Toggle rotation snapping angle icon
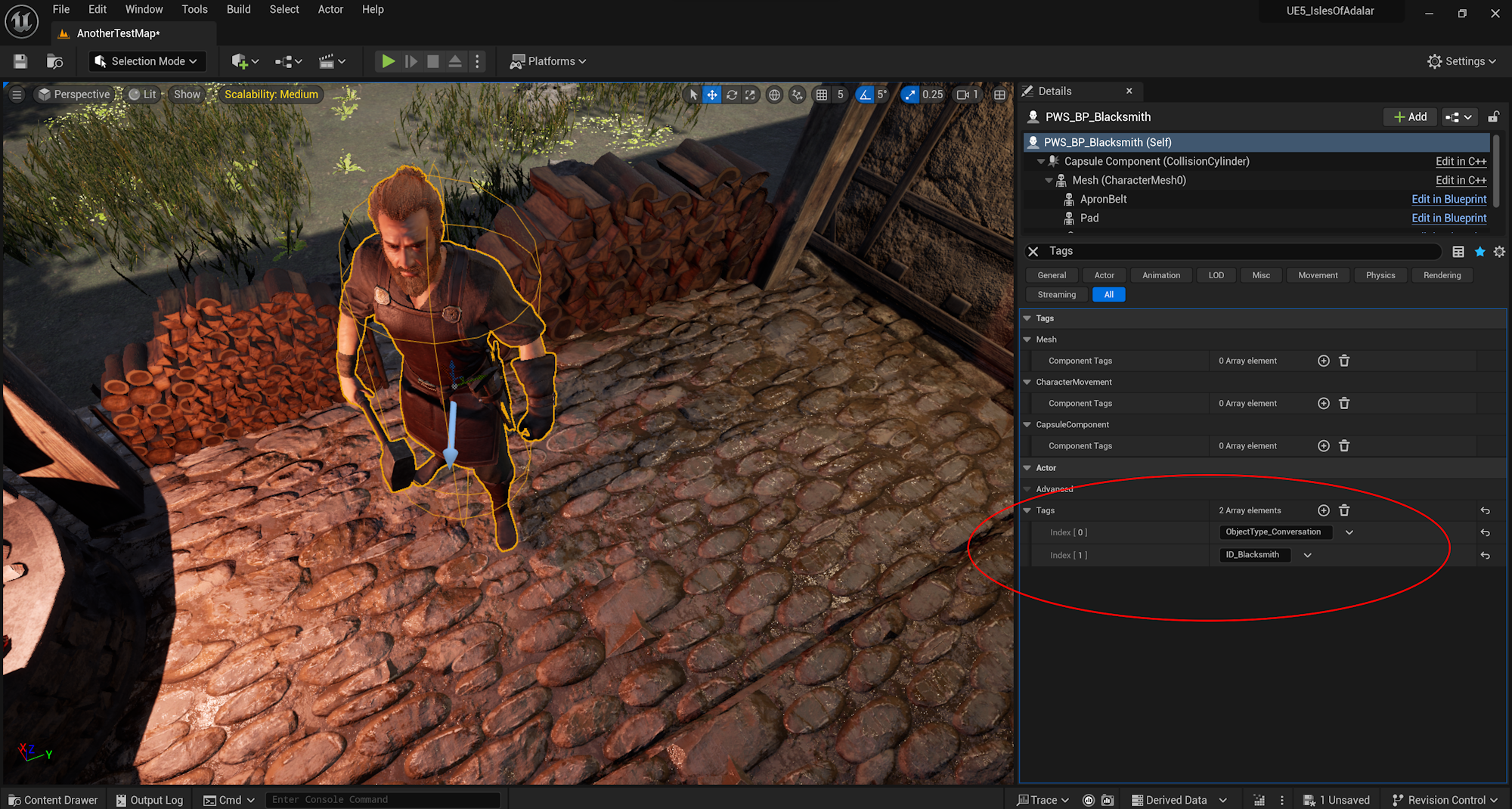Screen dimensions: 1512x809 pos(865,95)
